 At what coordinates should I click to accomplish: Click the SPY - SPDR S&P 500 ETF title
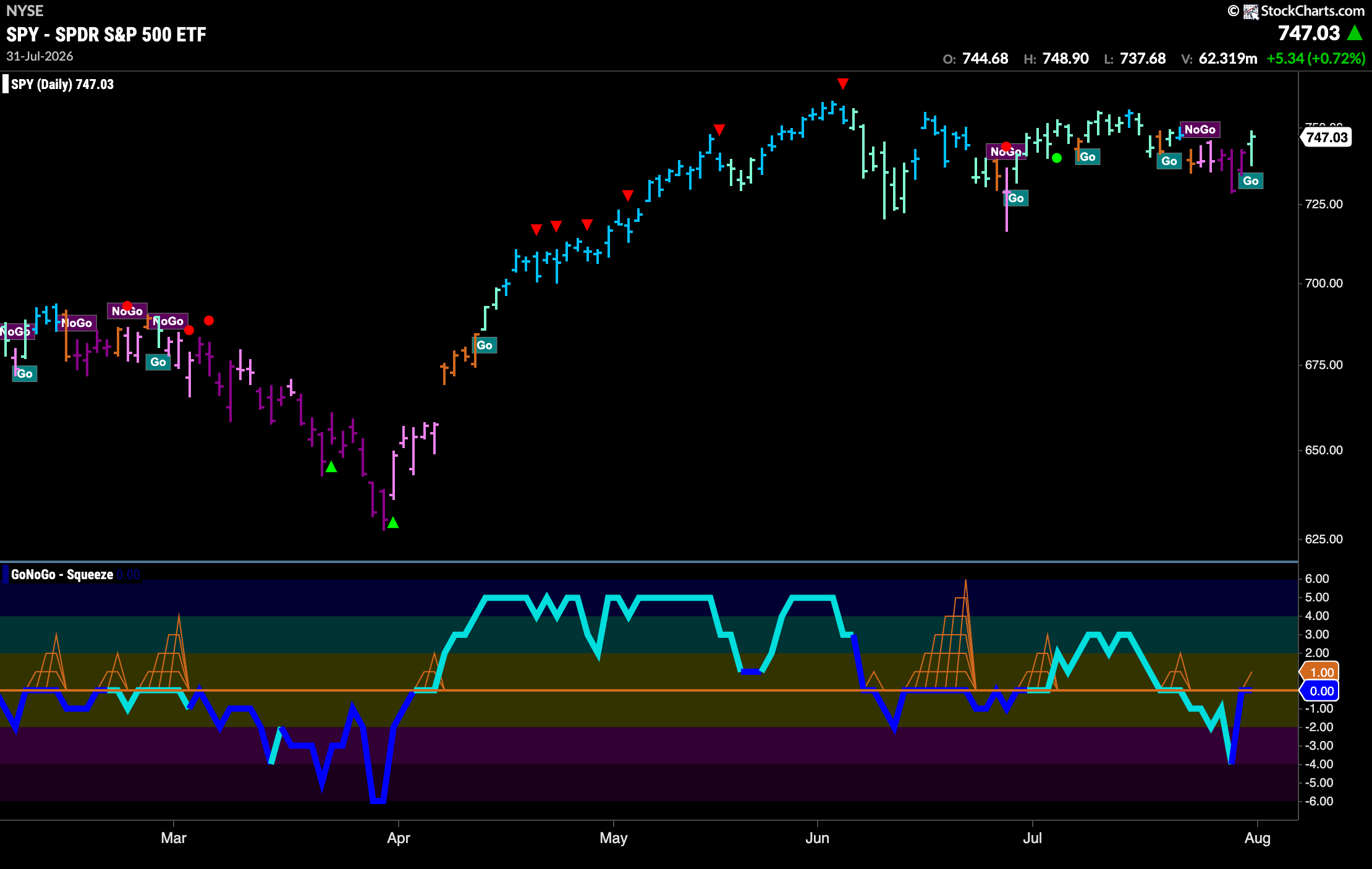pos(106,35)
